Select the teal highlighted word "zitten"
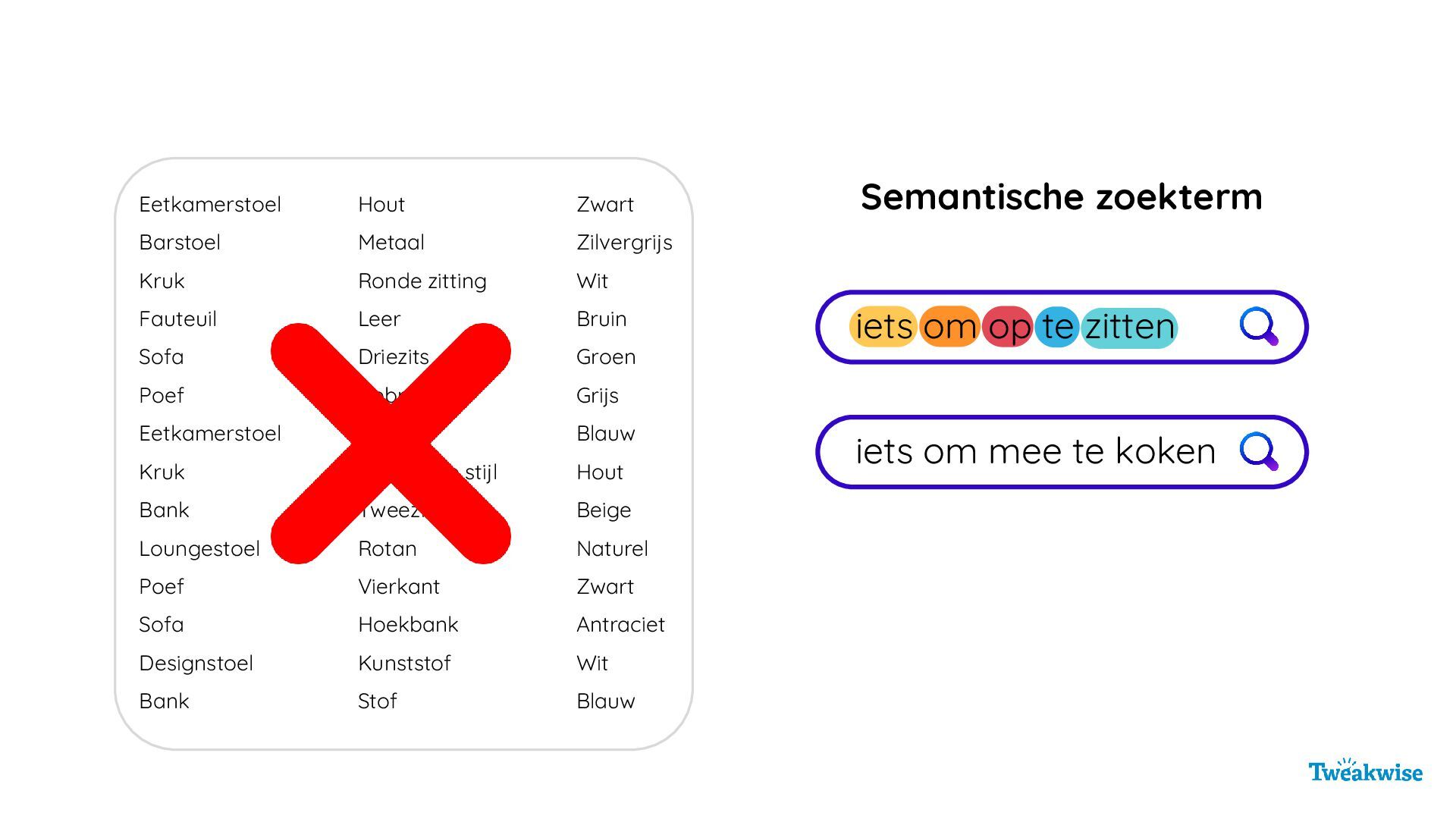This screenshot has height=819, width=1456. pos(1129,327)
